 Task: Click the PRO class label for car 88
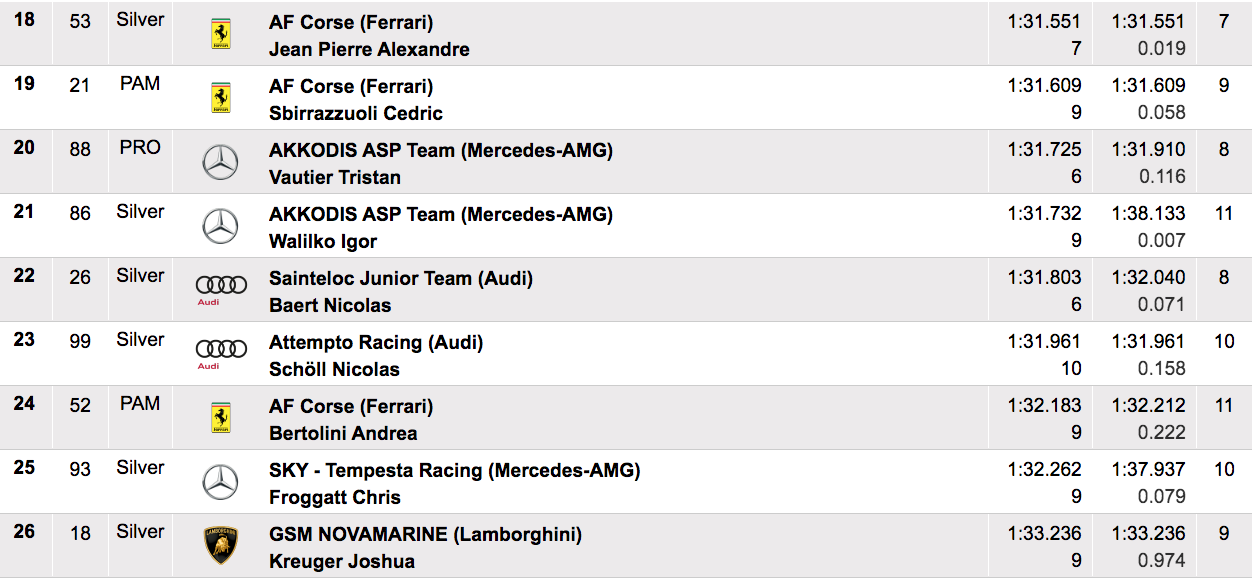[x=140, y=147]
